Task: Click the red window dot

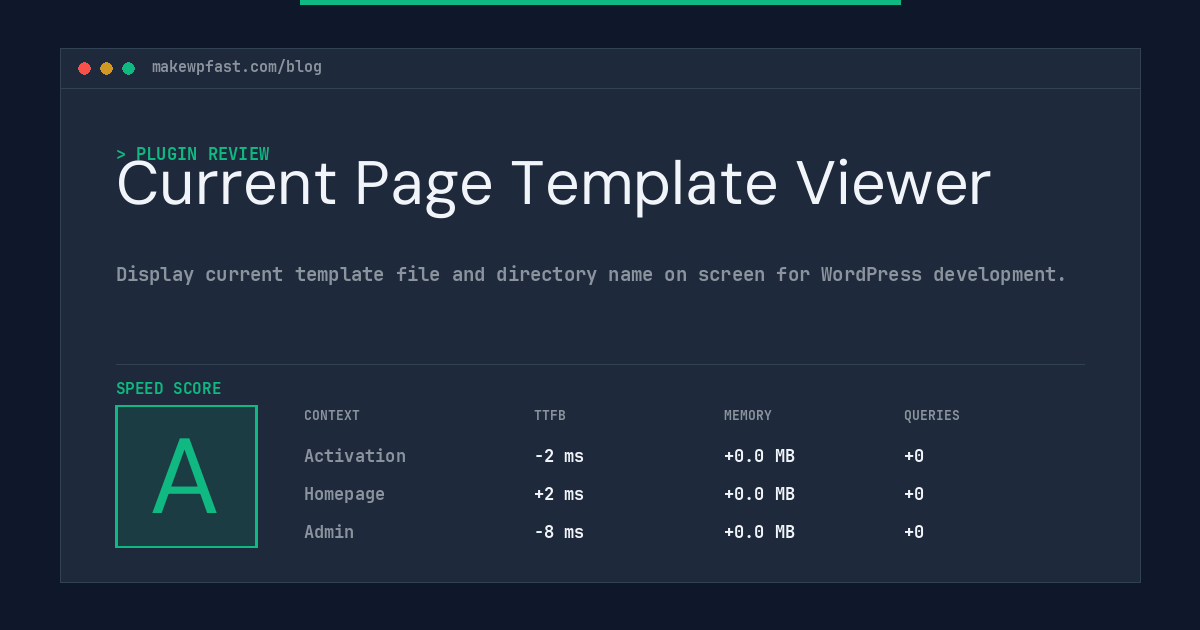Action: click(x=85, y=68)
